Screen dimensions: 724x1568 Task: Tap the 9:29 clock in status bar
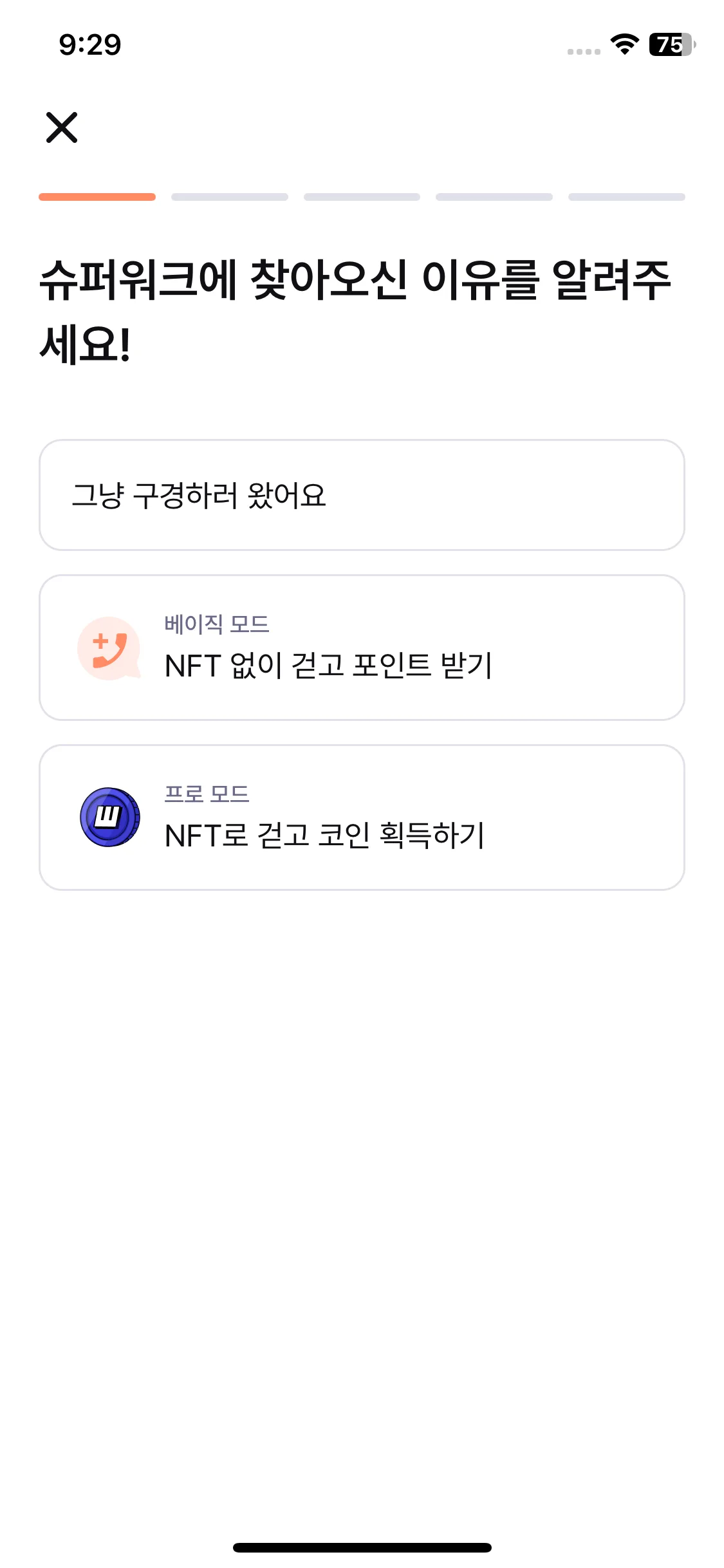[90, 44]
